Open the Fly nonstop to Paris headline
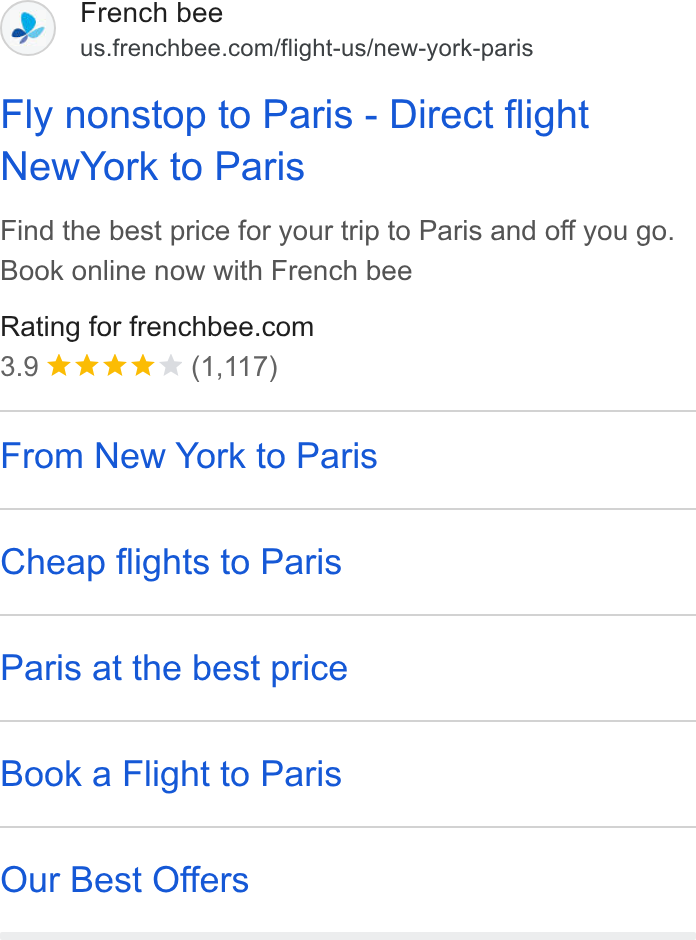This screenshot has width=696, height=940. pyautogui.click(x=294, y=140)
